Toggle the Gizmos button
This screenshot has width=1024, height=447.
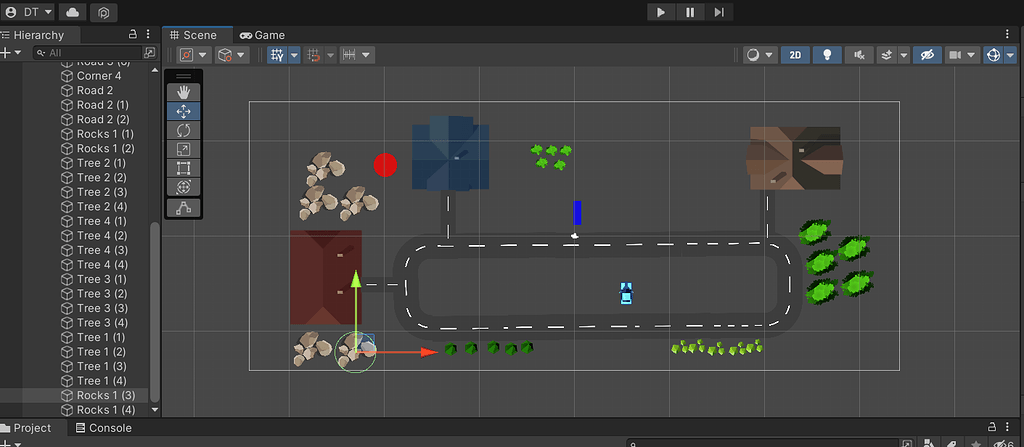pyautogui.click(x=993, y=56)
